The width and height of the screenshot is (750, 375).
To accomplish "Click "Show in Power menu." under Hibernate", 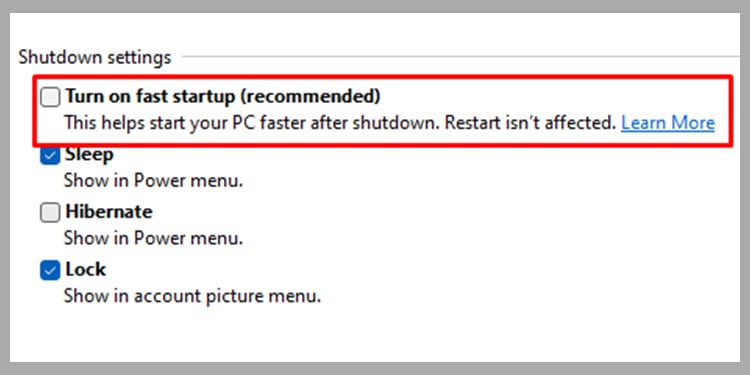I will pos(154,238).
